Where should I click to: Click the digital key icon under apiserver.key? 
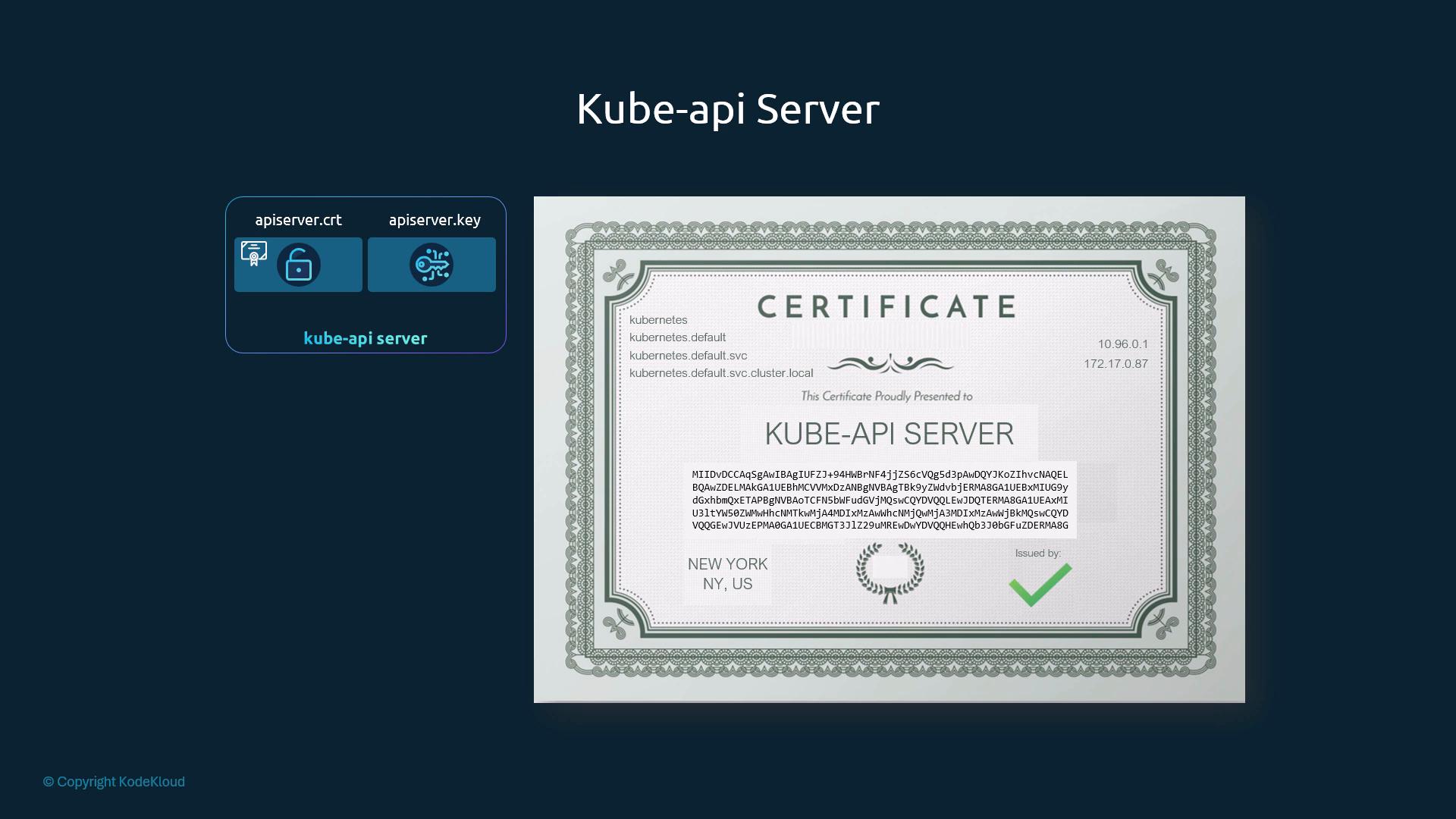(431, 265)
